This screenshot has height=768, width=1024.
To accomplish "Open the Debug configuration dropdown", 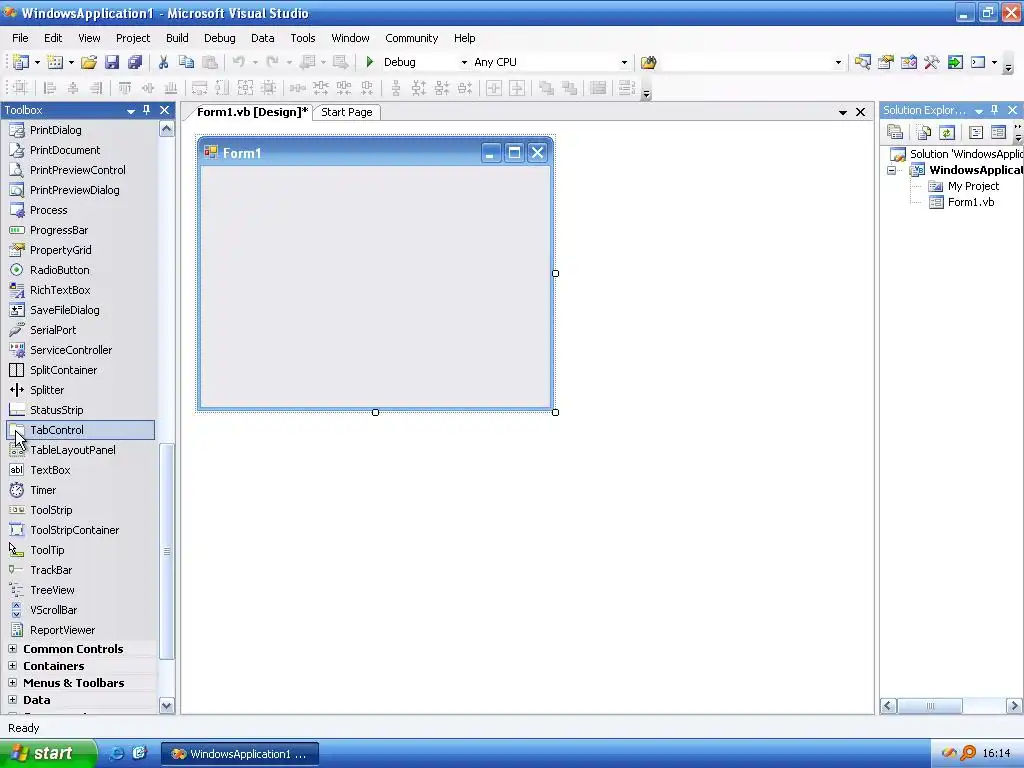I will click(x=464, y=63).
